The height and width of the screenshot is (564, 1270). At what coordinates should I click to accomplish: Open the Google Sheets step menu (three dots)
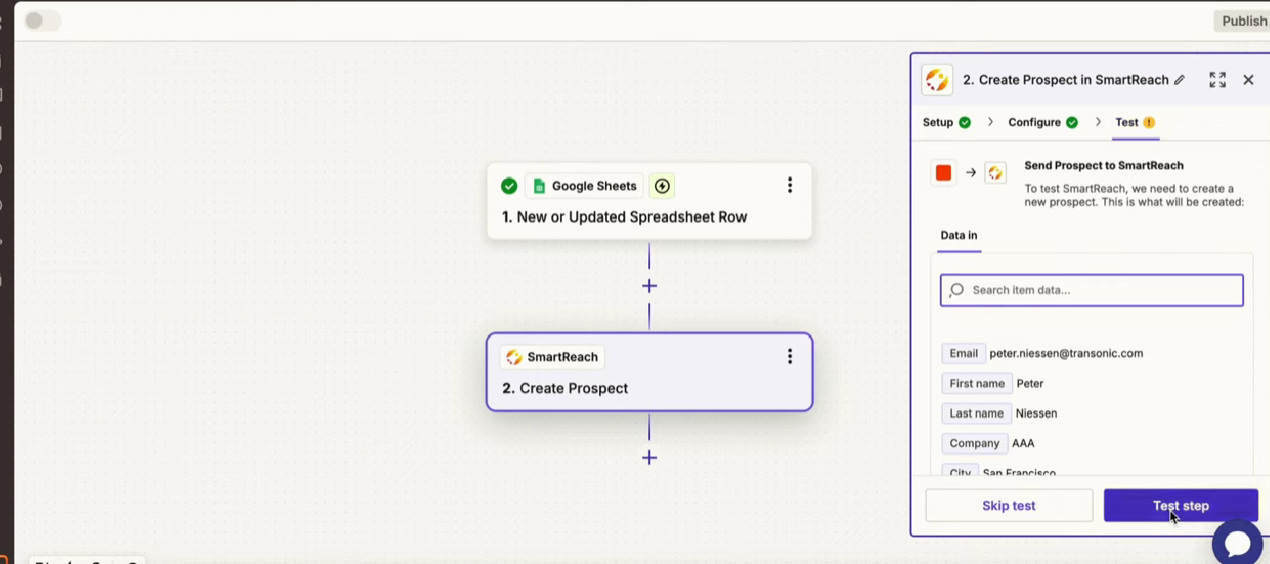click(x=790, y=185)
